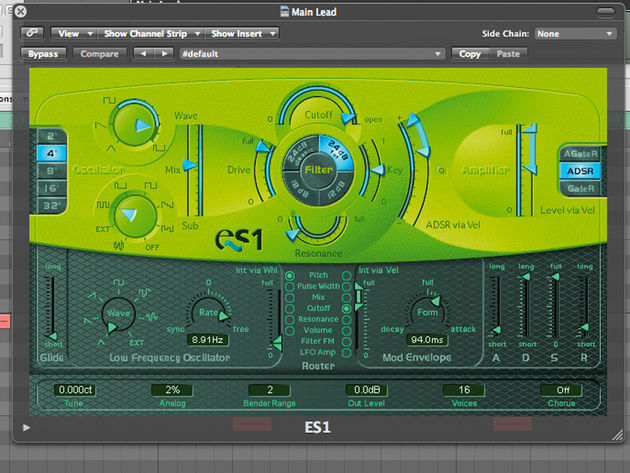The height and width of the screenshot is (473, 630).
Task: Click the LFO Rate knob
Action: coord(208,313)
